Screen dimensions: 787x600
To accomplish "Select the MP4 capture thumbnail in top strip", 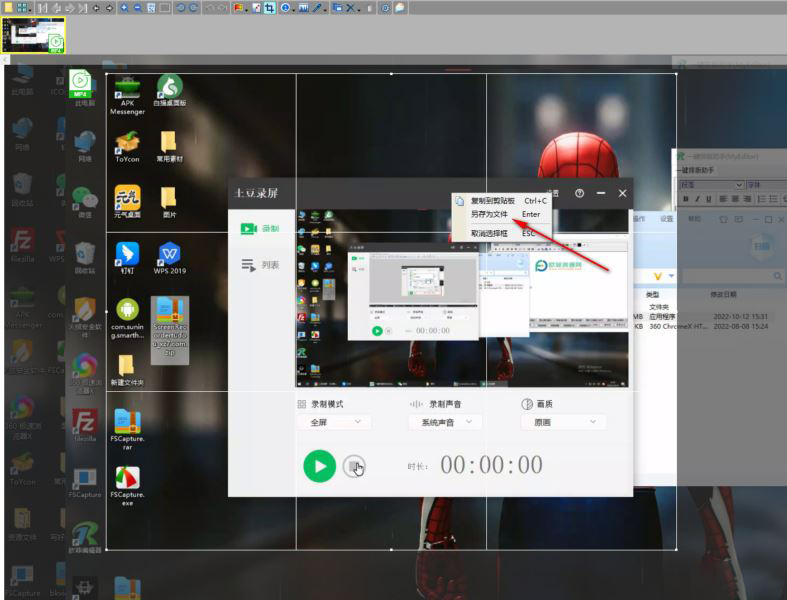I will click(x=33, y=35).
